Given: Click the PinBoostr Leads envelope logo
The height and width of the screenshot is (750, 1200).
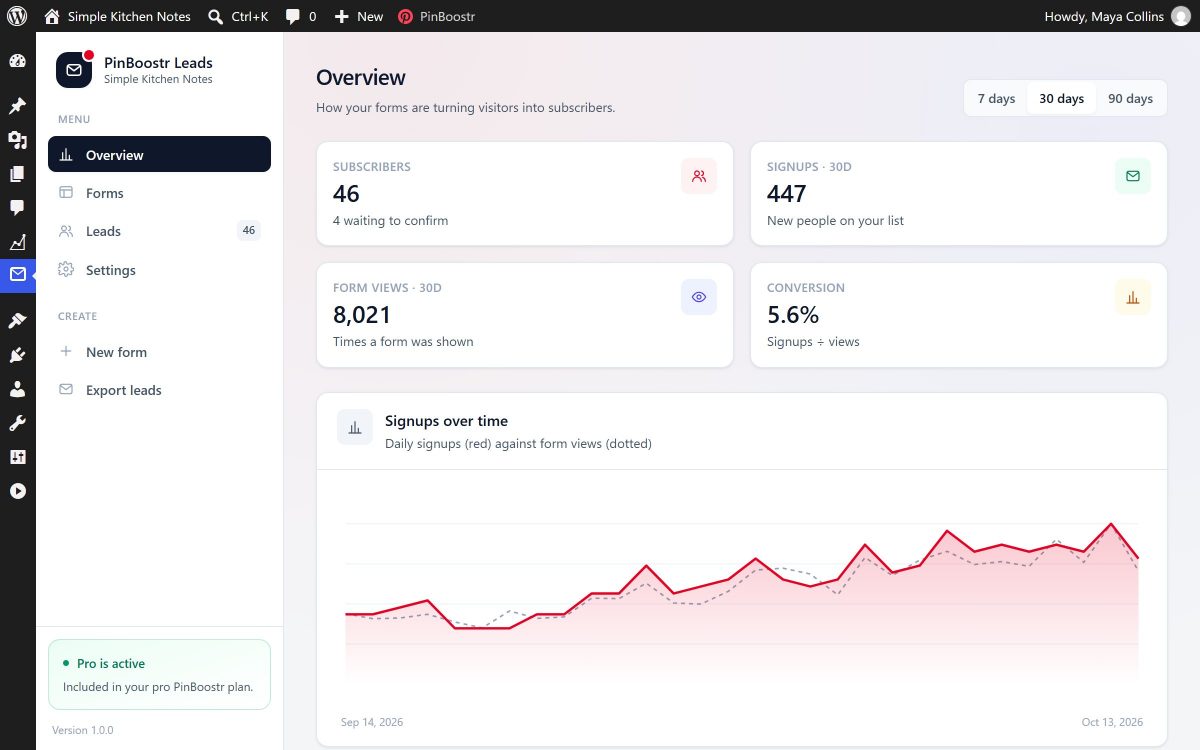Looking at the screenshot, I should (x=74, y=70).
